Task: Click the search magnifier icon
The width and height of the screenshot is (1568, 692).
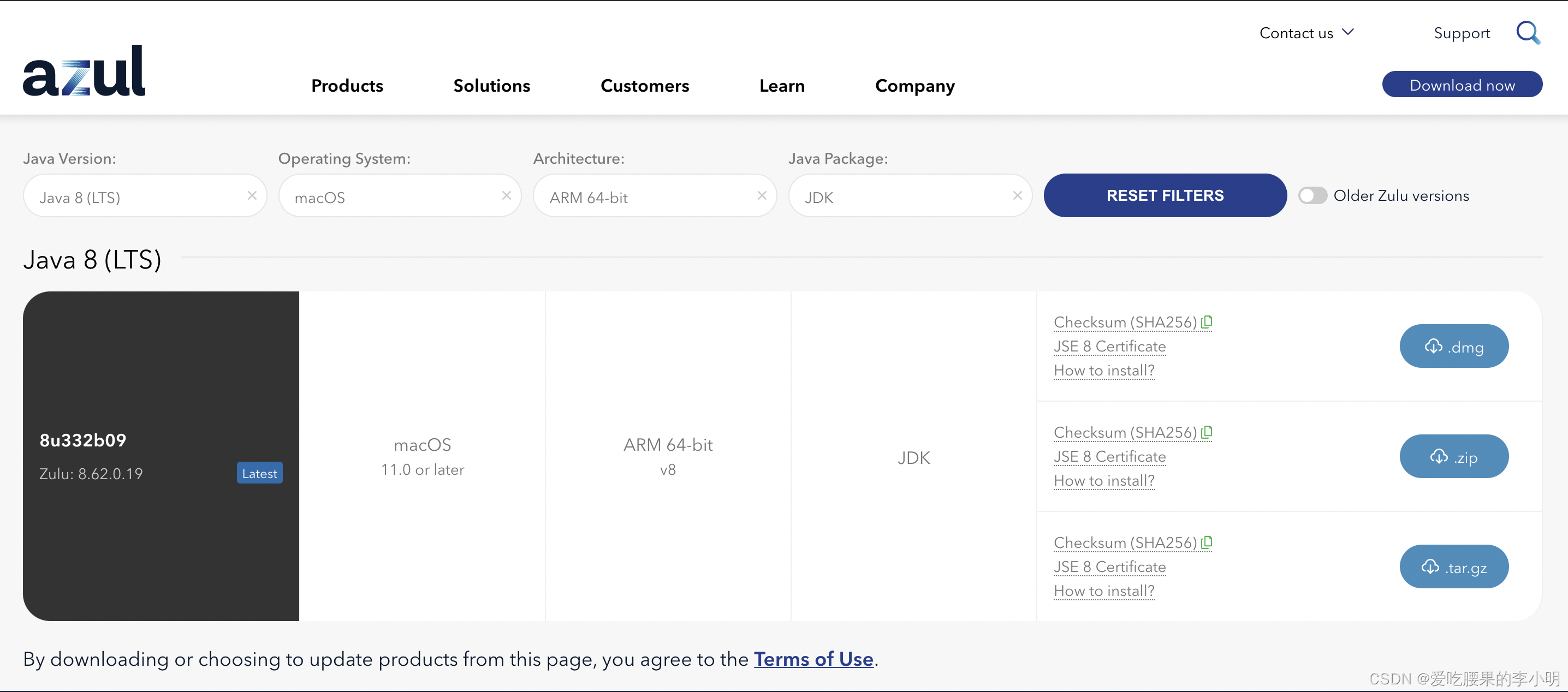Action: [1527, 32]
